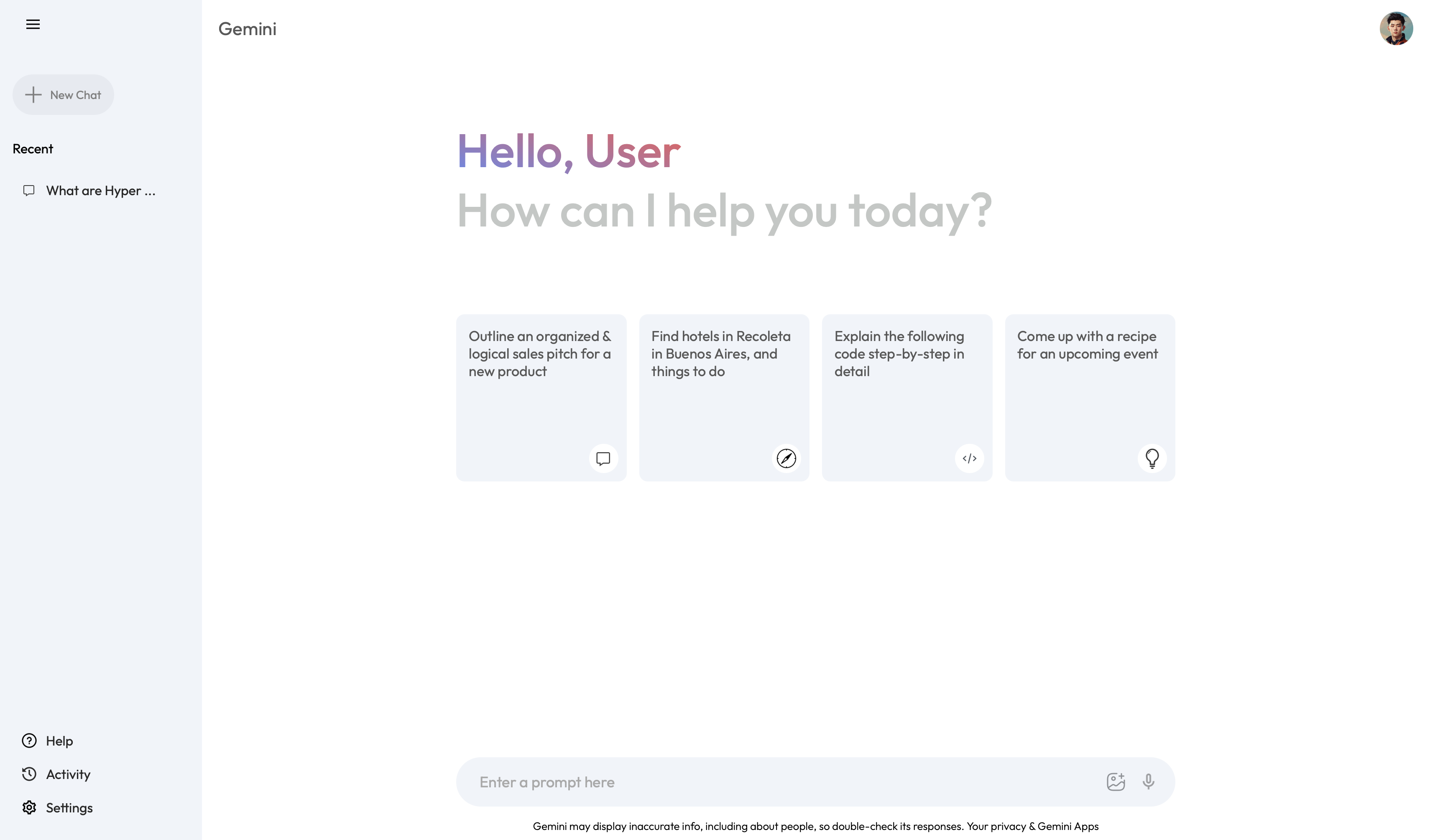This screenshot has width=1430, height=840.
Task: Focus the "Enter a prompt here" field
Action: (x=783, y=781)
